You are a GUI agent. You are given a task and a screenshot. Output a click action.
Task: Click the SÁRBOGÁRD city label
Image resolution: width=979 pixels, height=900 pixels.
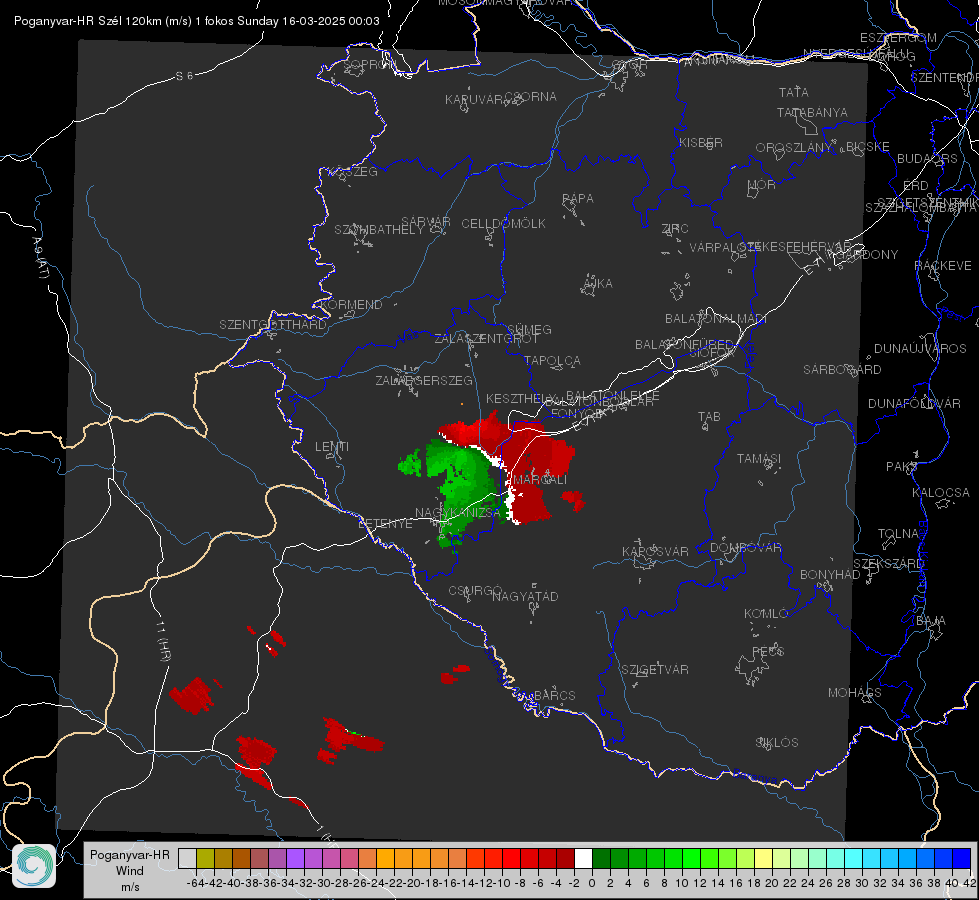842,369
